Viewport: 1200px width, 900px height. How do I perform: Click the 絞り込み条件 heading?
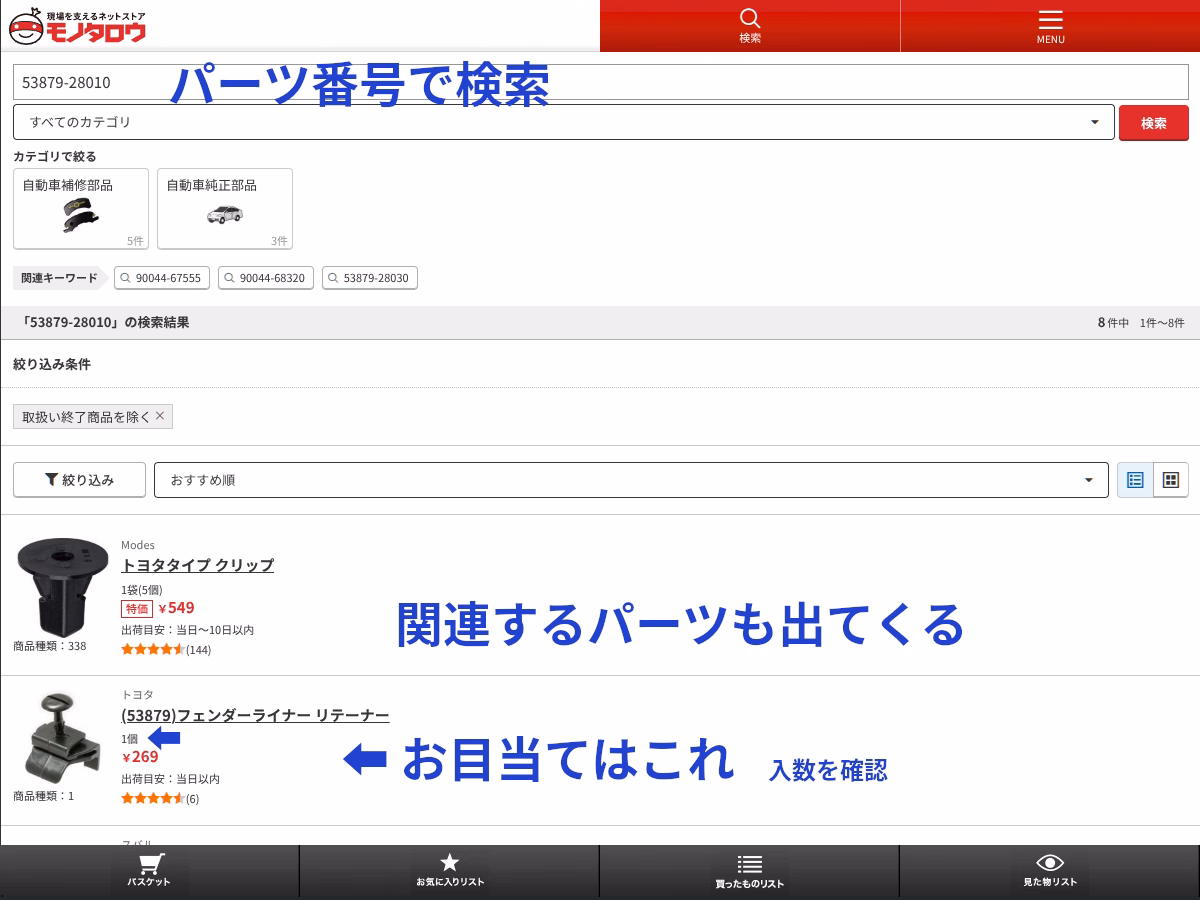(x=52, y=364)
